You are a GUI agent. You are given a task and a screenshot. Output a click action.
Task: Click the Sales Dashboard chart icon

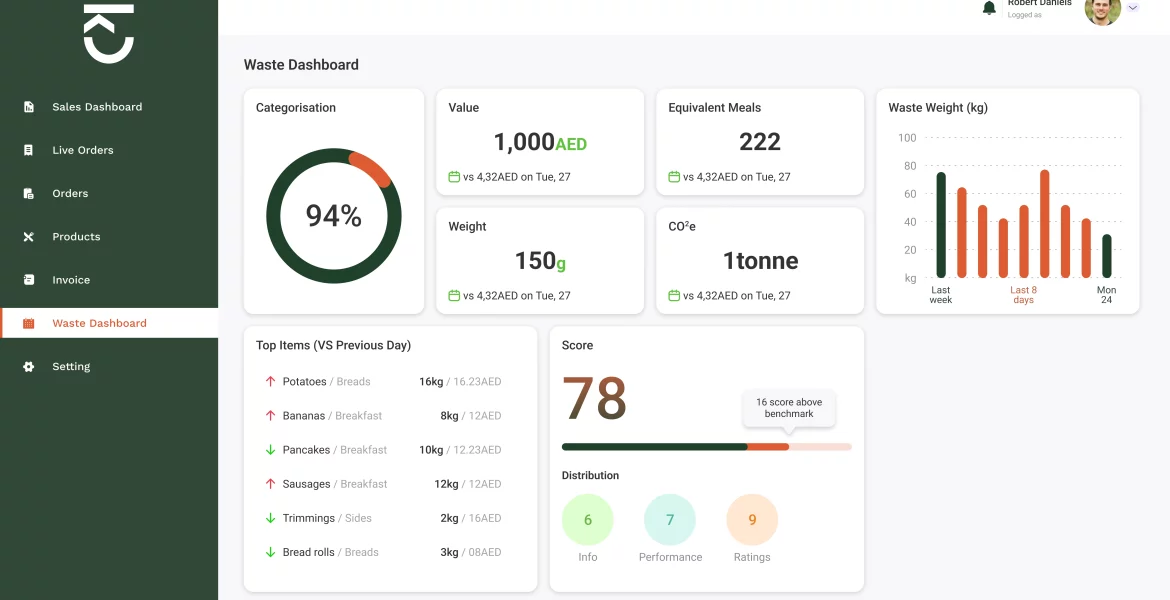coord(28,107)
